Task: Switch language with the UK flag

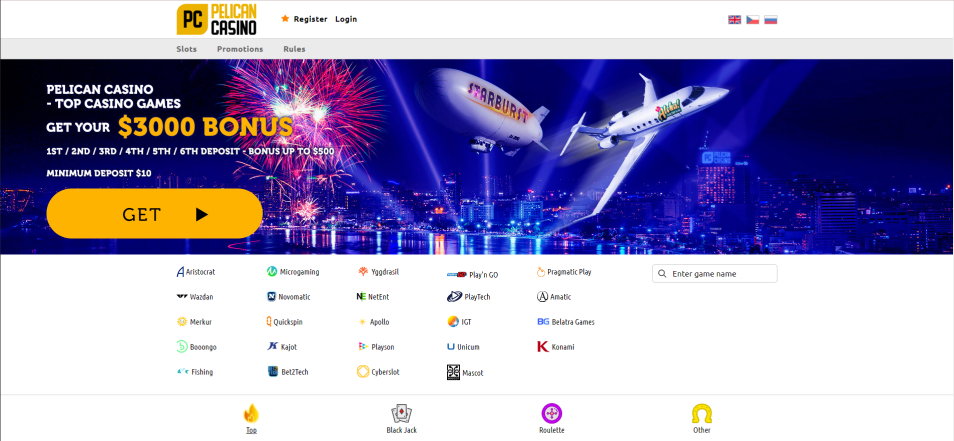Action: [x=734, y=19]
